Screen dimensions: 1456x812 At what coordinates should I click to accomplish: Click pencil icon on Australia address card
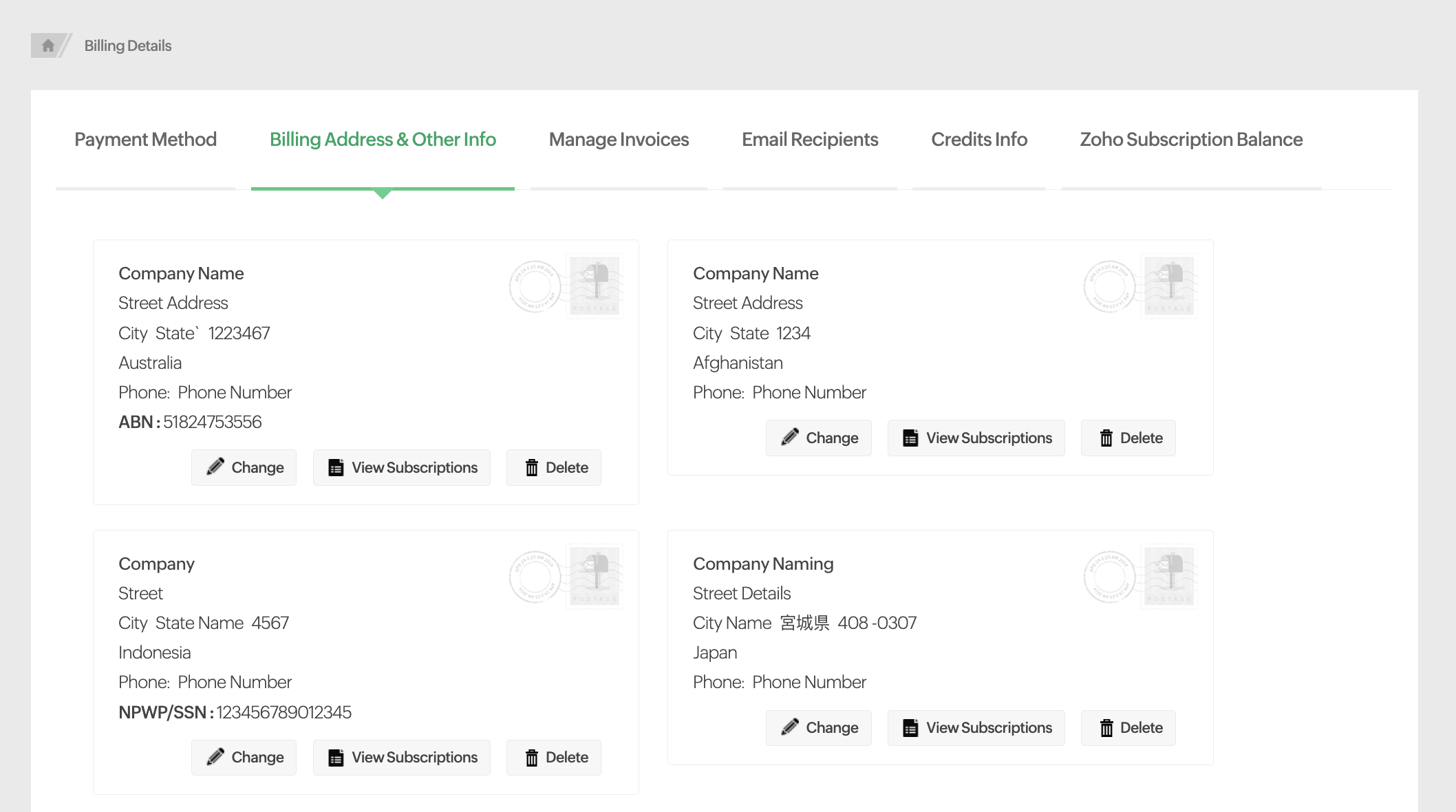pos(215,467)
